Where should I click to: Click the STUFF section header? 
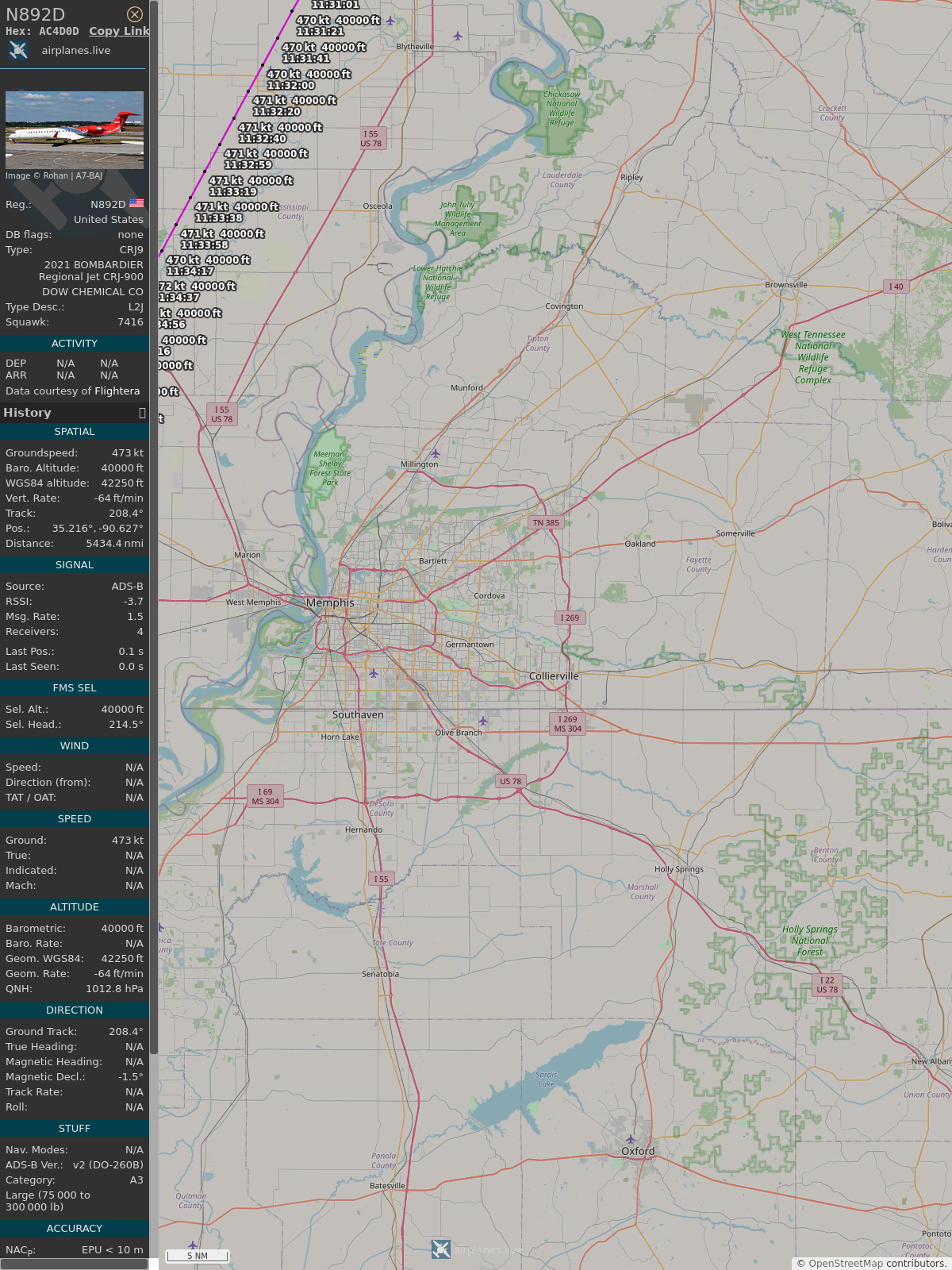point(75,1128)
